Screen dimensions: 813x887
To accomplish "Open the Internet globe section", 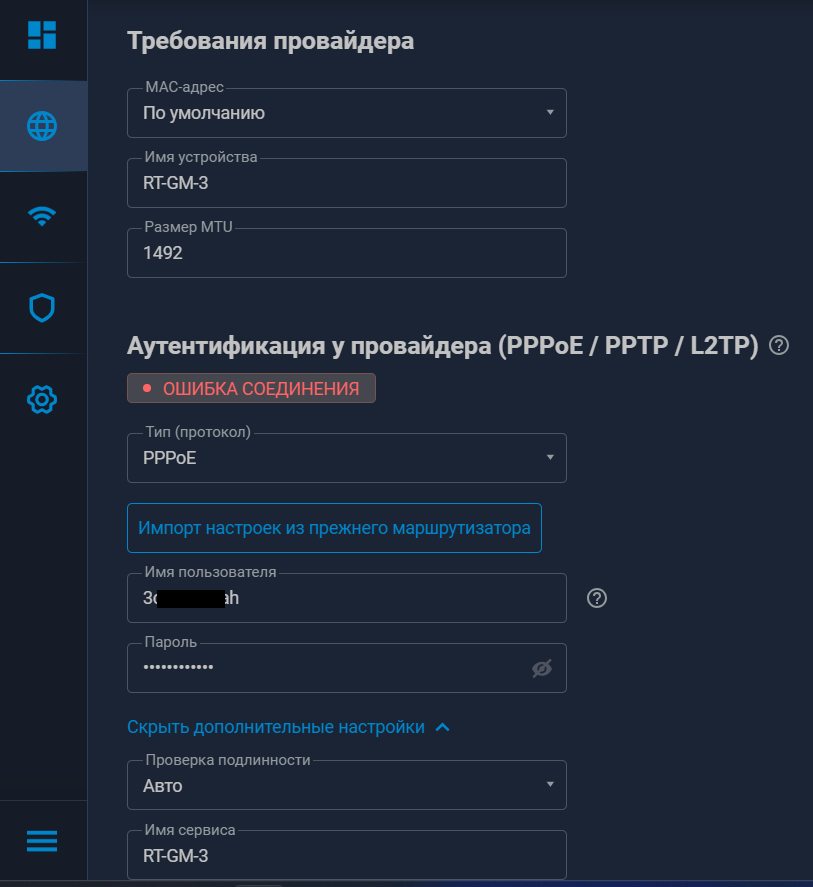I will coord(42,126).
